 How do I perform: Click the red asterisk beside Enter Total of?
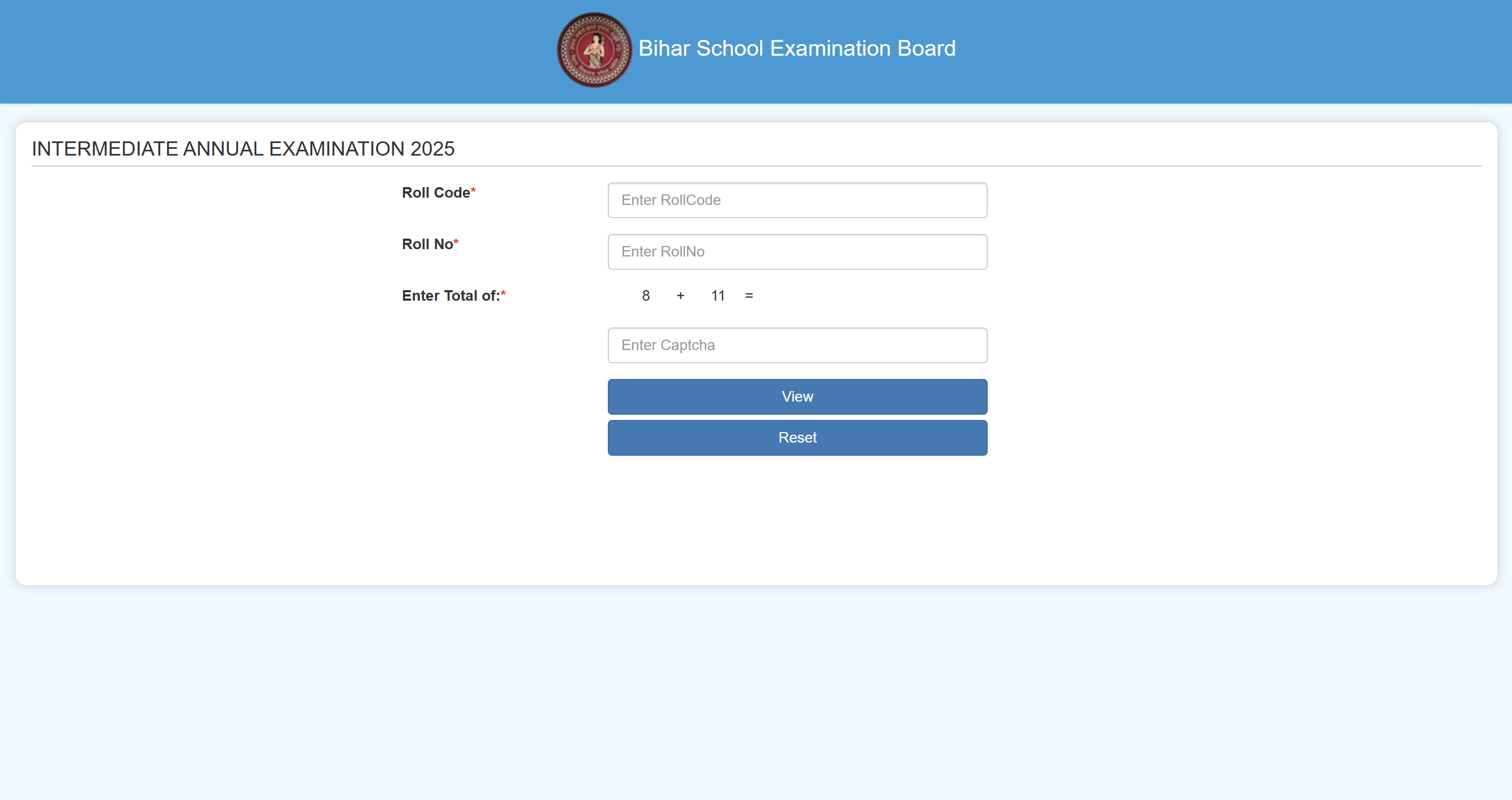pyautogui.click(x=503, y=293)
